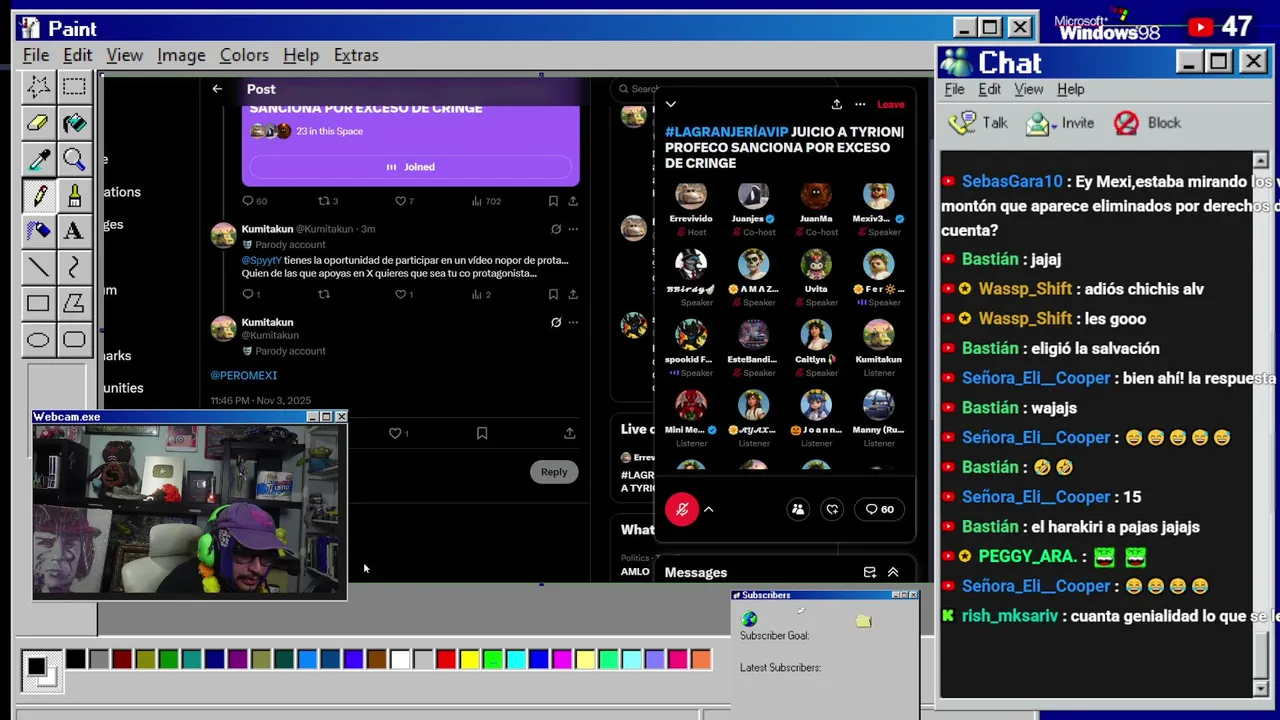
Task: Pick the Line tool in Paint
Action: coord(38,267)
